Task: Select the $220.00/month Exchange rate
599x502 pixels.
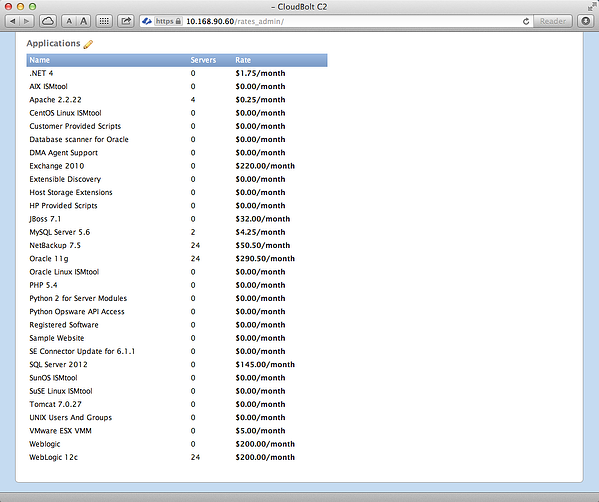Action: tap(265, 166)
